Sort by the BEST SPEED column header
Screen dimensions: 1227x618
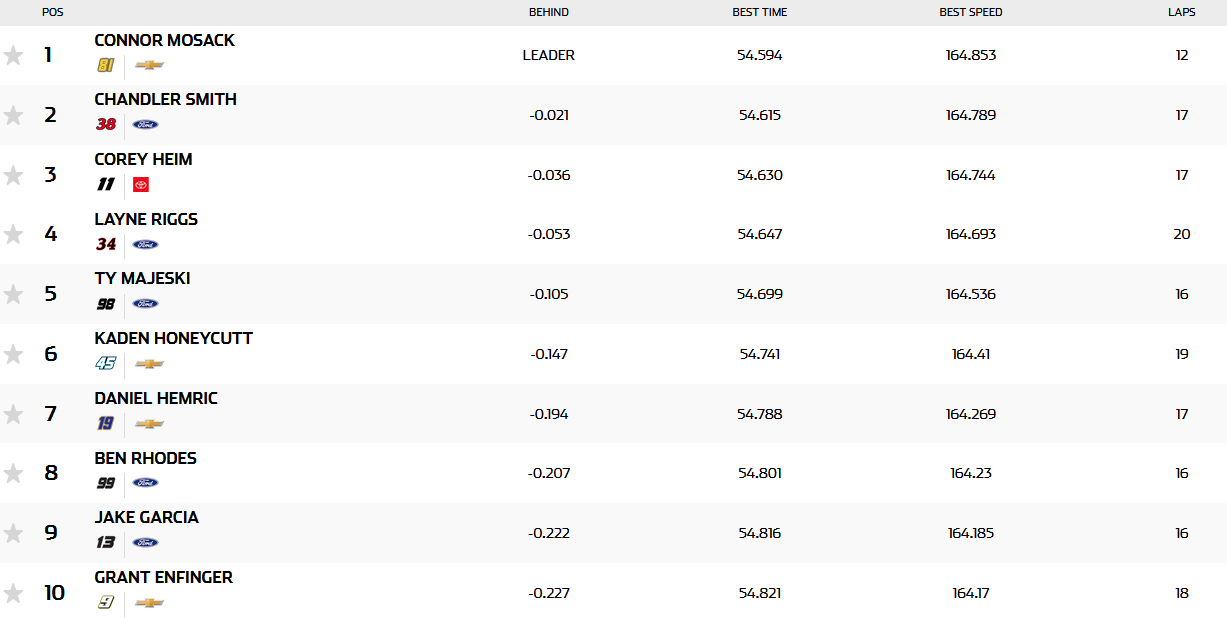(x=970, y=12)
